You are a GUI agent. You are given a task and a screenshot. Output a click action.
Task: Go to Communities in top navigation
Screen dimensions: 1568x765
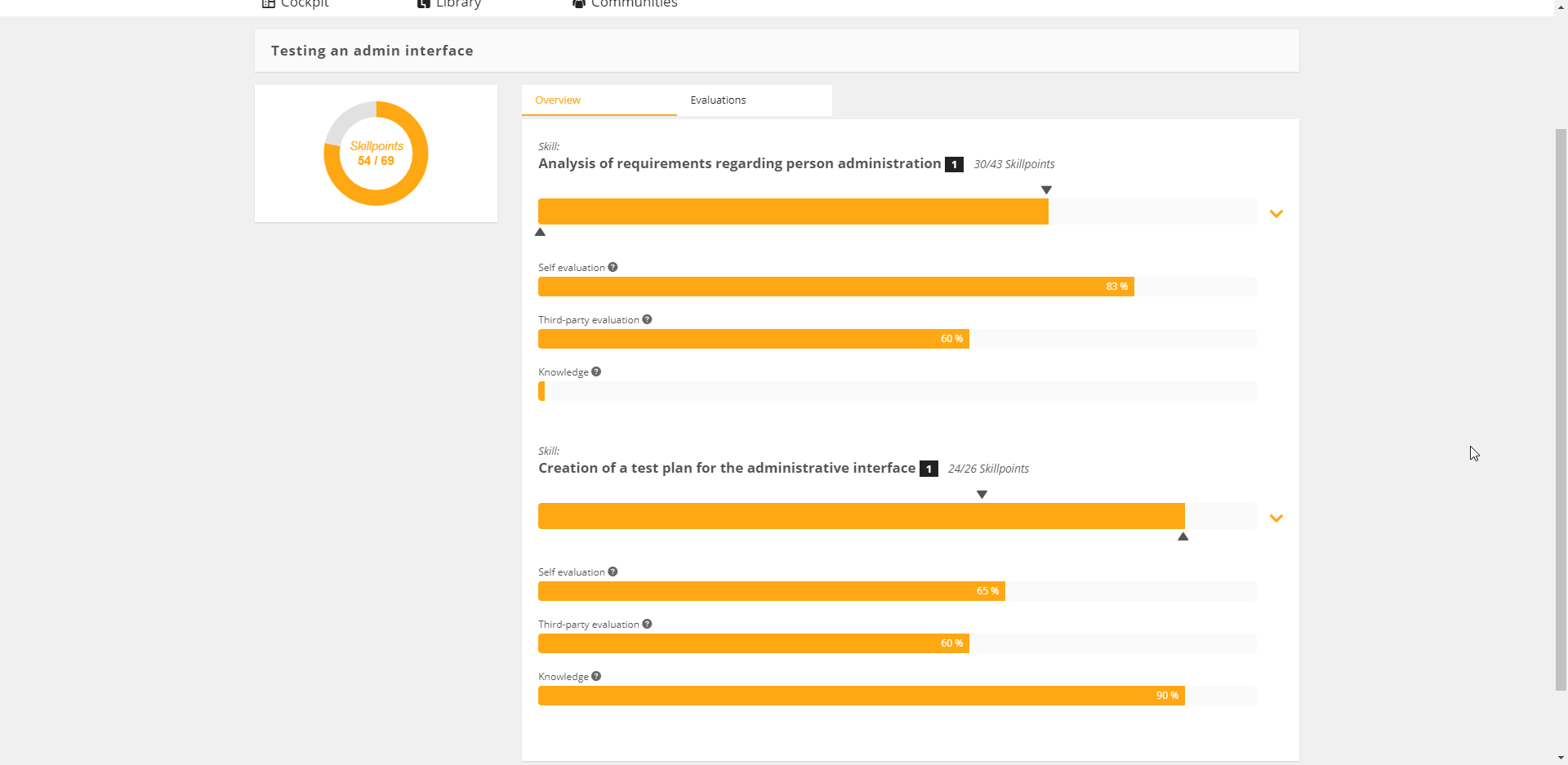coord(626,3)
